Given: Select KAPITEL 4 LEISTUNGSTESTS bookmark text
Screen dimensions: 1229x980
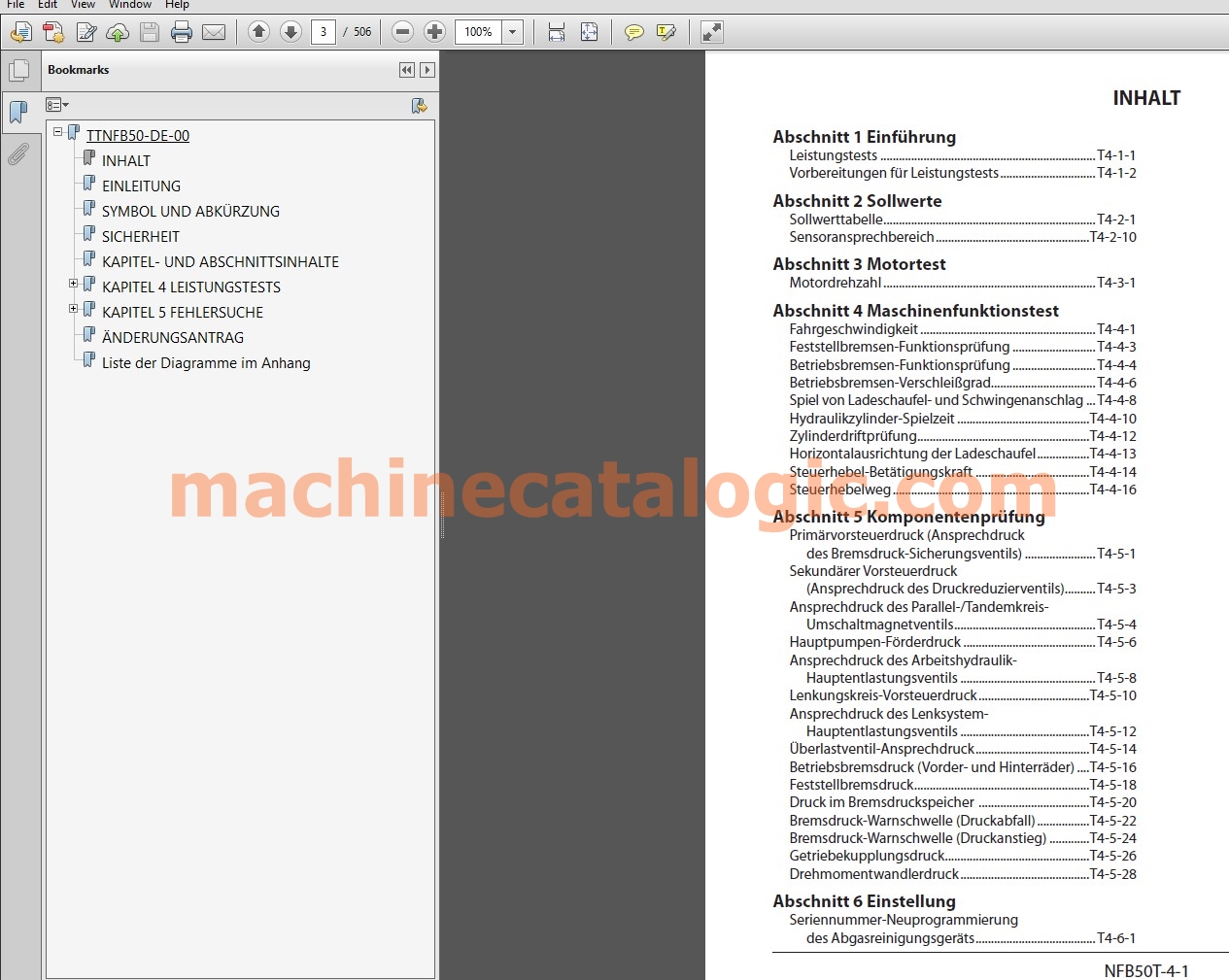Looking at the screenshot, I should click(191, 287).
